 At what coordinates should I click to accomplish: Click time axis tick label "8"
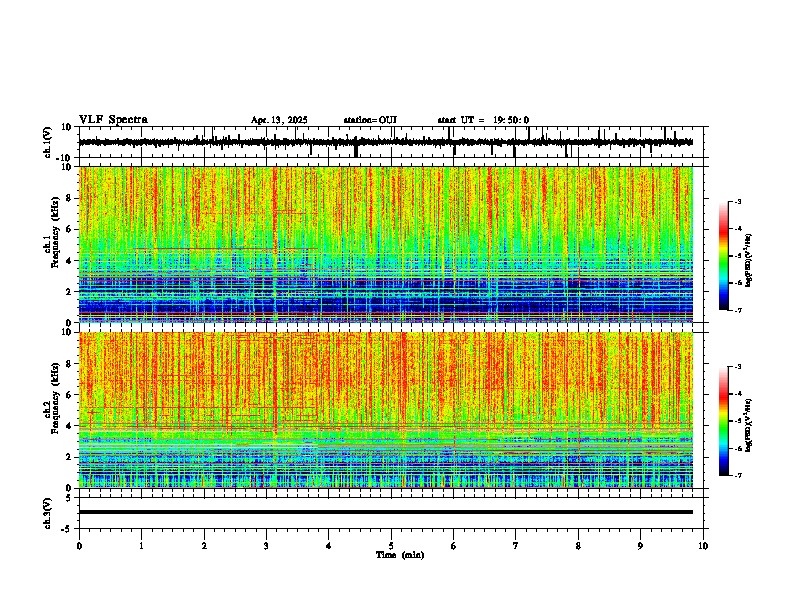578,546
